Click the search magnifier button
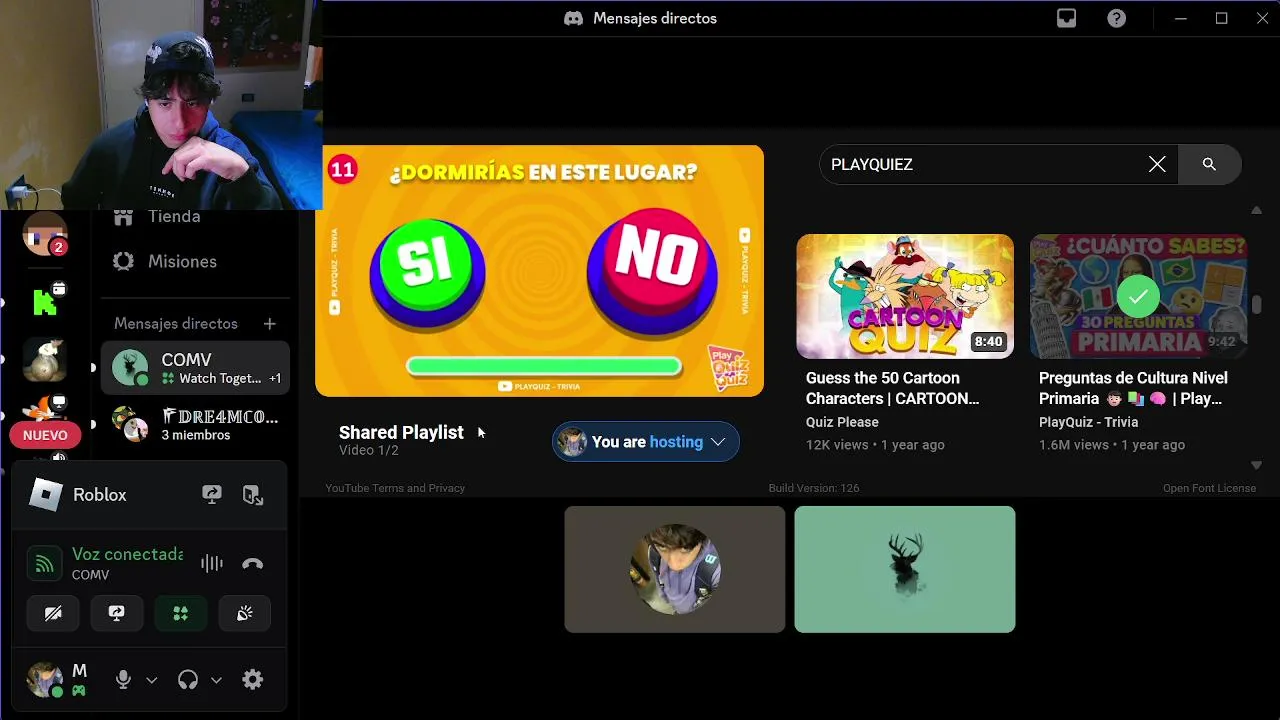This screenshot has width=1280, height=720. [1209, 164]
